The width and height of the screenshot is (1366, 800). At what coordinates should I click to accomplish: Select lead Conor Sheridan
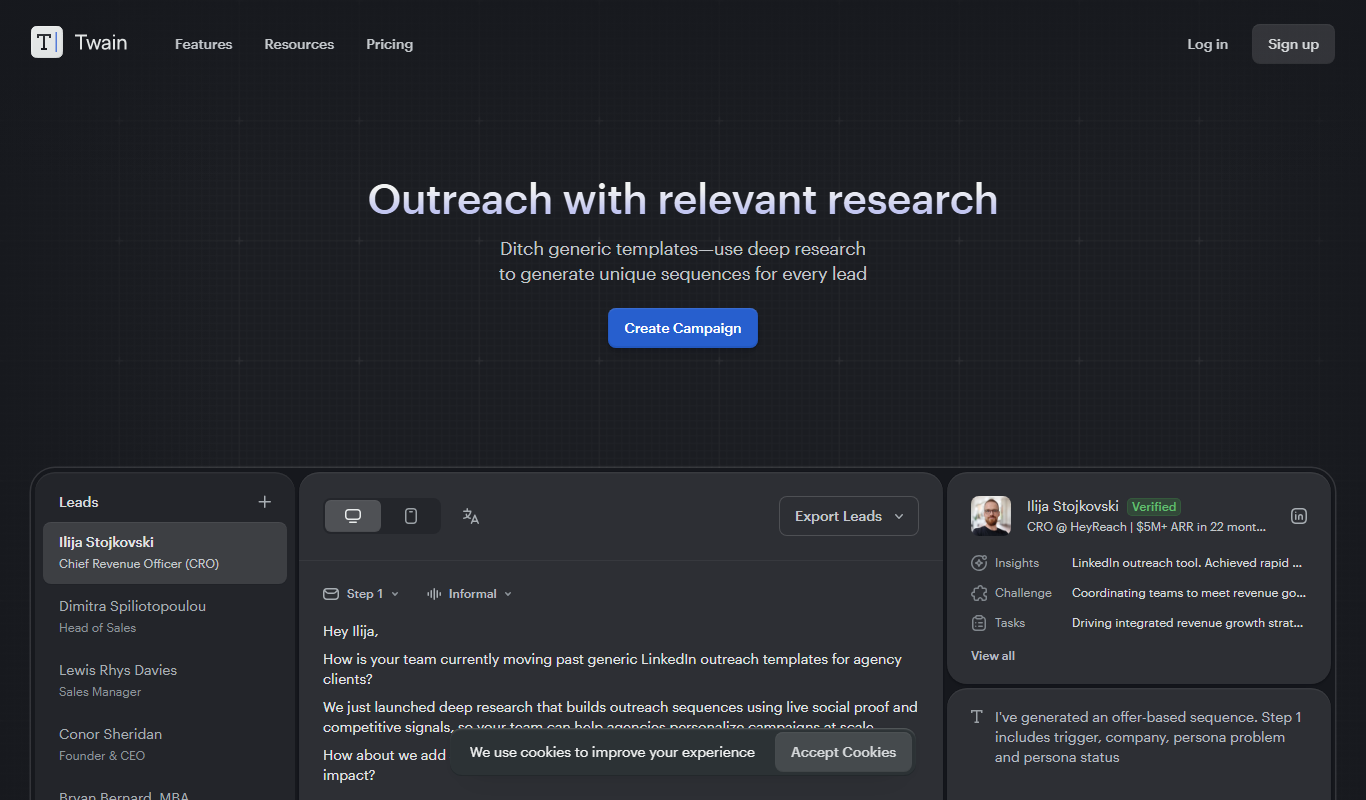pyautogui.click(x=165, y=744)
